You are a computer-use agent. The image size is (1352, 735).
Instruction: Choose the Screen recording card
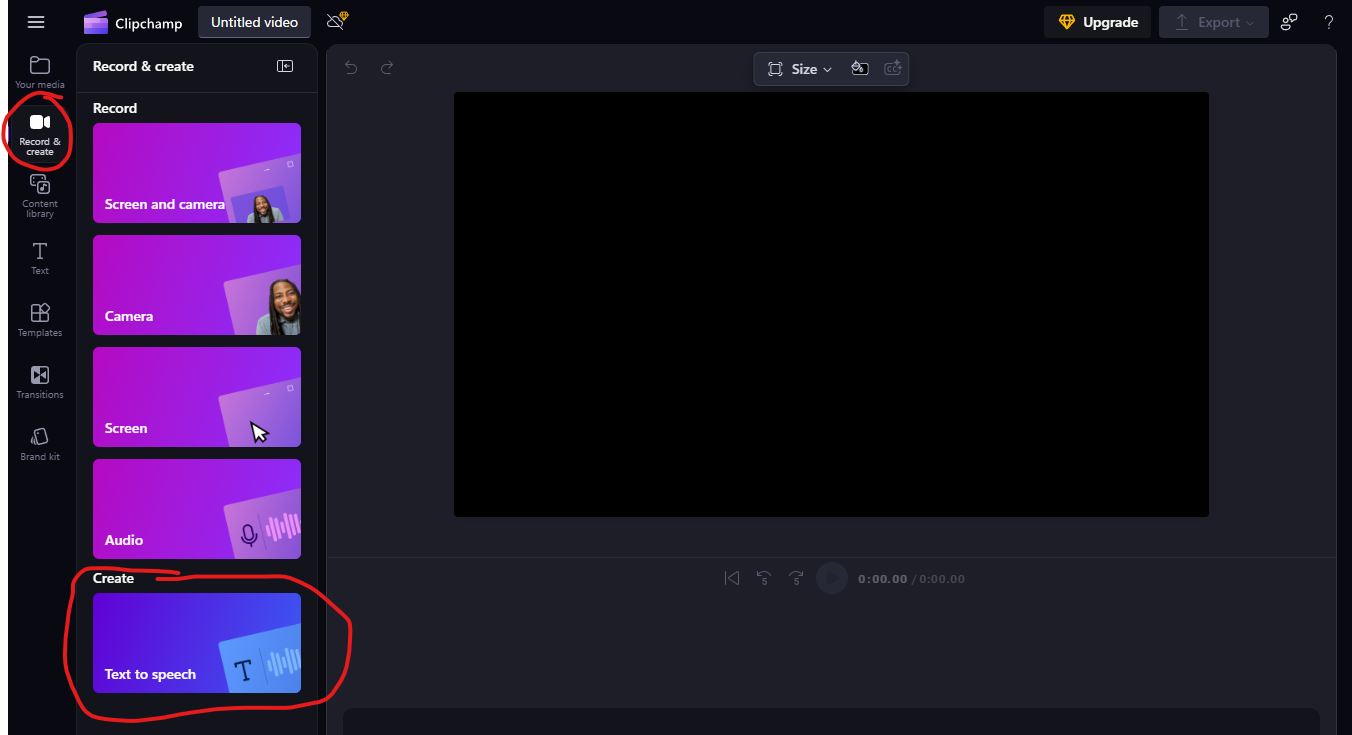(x=197, y=397)
